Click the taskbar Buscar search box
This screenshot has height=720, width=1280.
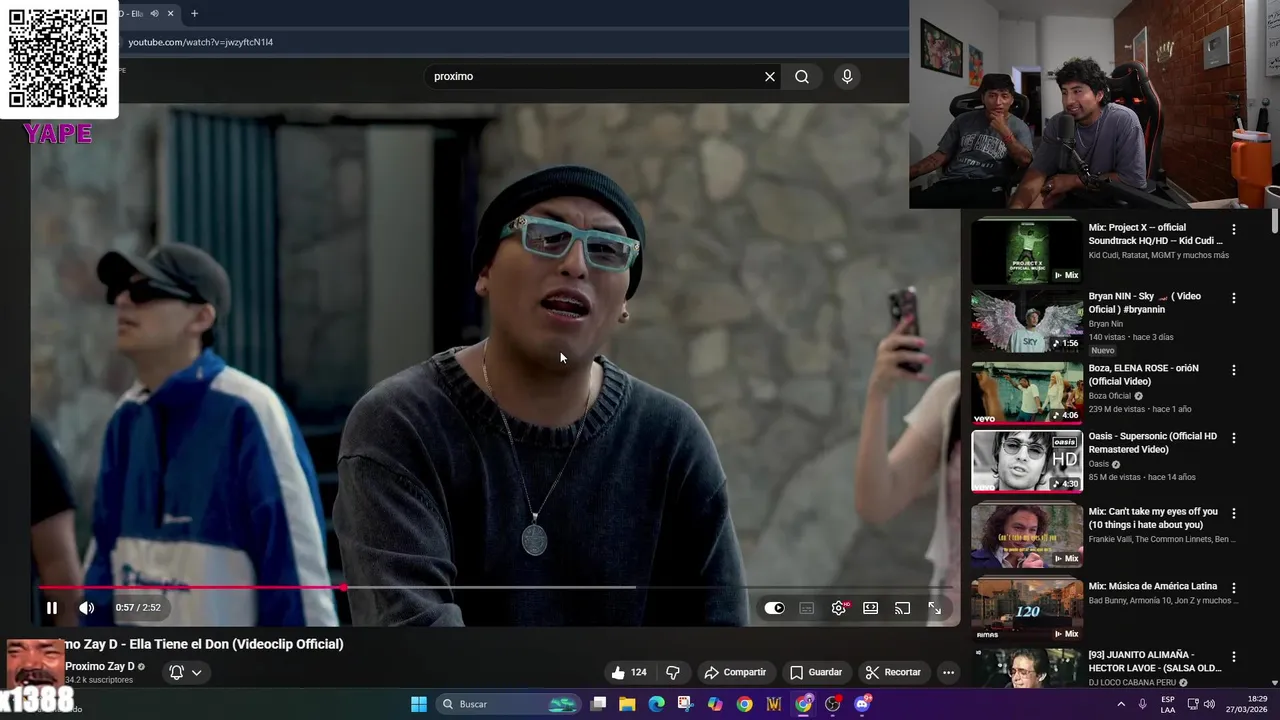[509, 704]
